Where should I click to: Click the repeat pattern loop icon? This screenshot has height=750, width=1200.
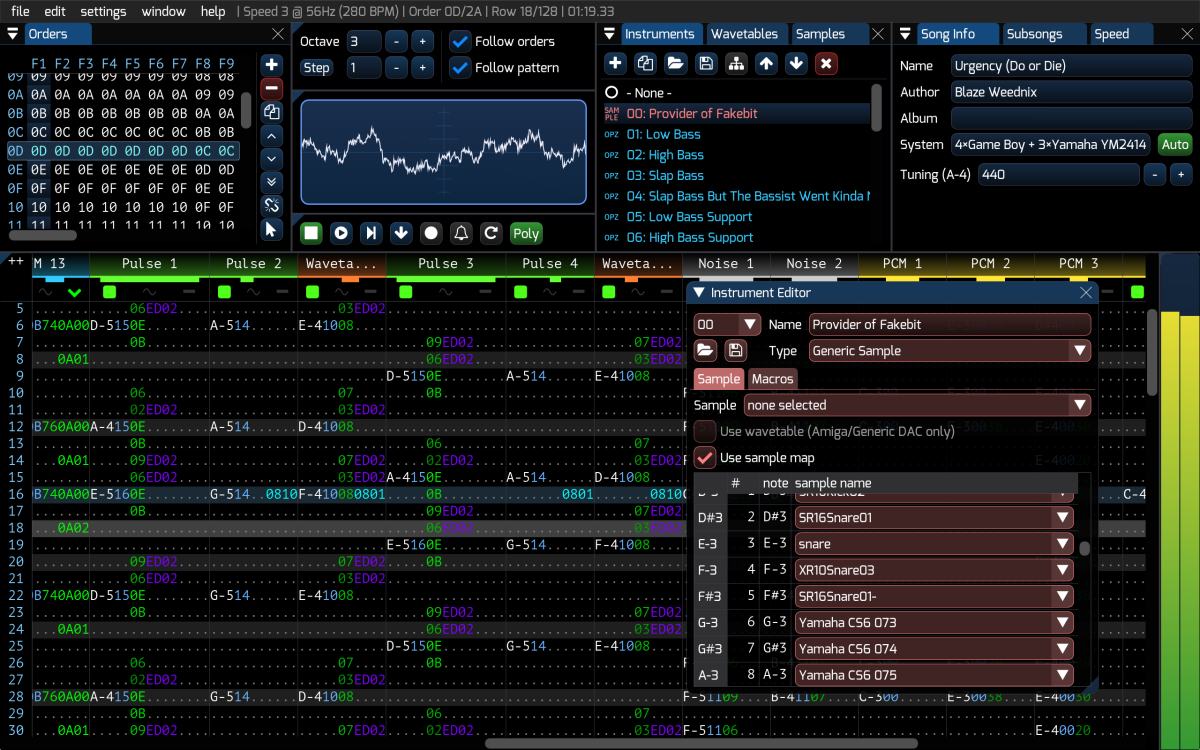click(491, 233)
